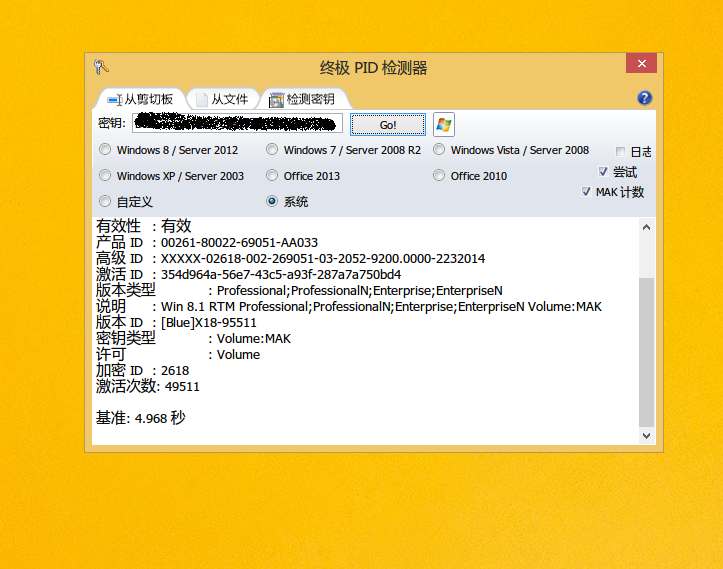The width and height of the screenshot is (723, 569).
Task: Click the key type value Volume:MAK
Action: pyautogui.click(x=254, y=339)
